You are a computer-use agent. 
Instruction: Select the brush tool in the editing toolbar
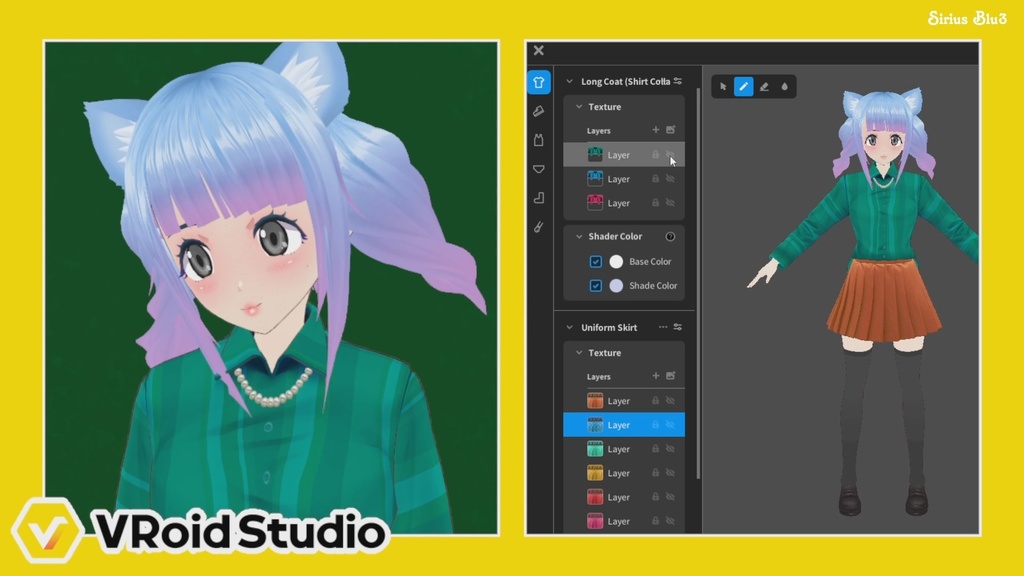point(743,87)
